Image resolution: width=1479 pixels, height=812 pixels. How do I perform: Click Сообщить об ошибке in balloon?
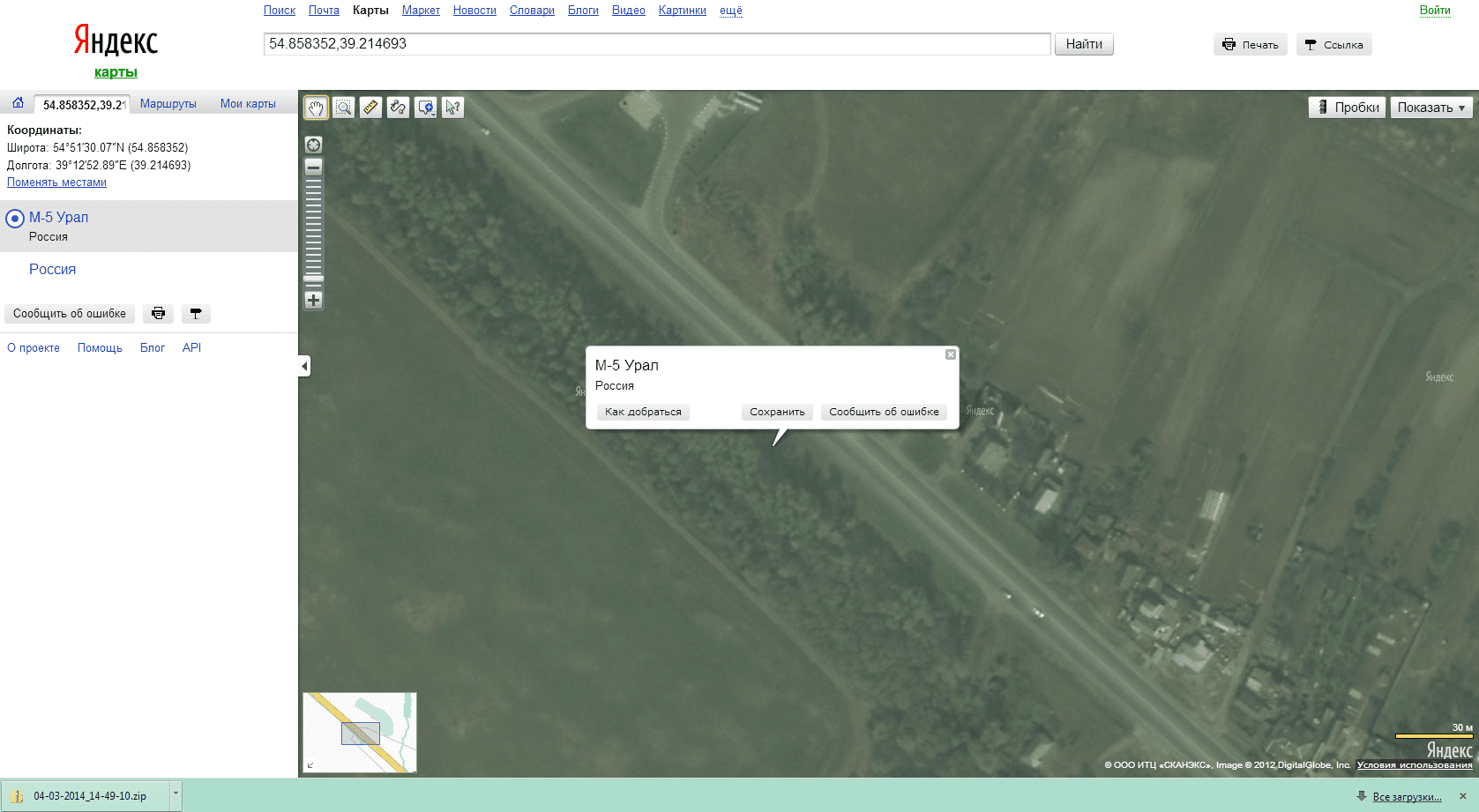point(884,412)
